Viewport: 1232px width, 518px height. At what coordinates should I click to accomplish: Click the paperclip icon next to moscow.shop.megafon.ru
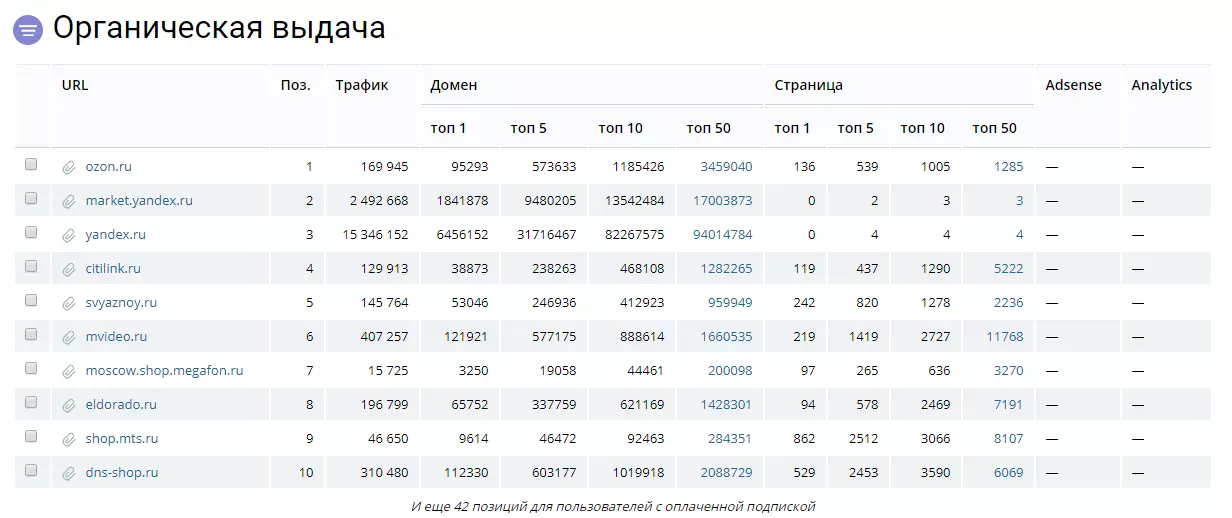click(69, 371)
